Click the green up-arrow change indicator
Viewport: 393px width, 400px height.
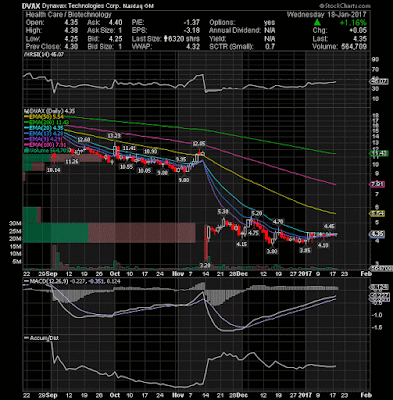(x=318, y=22)
